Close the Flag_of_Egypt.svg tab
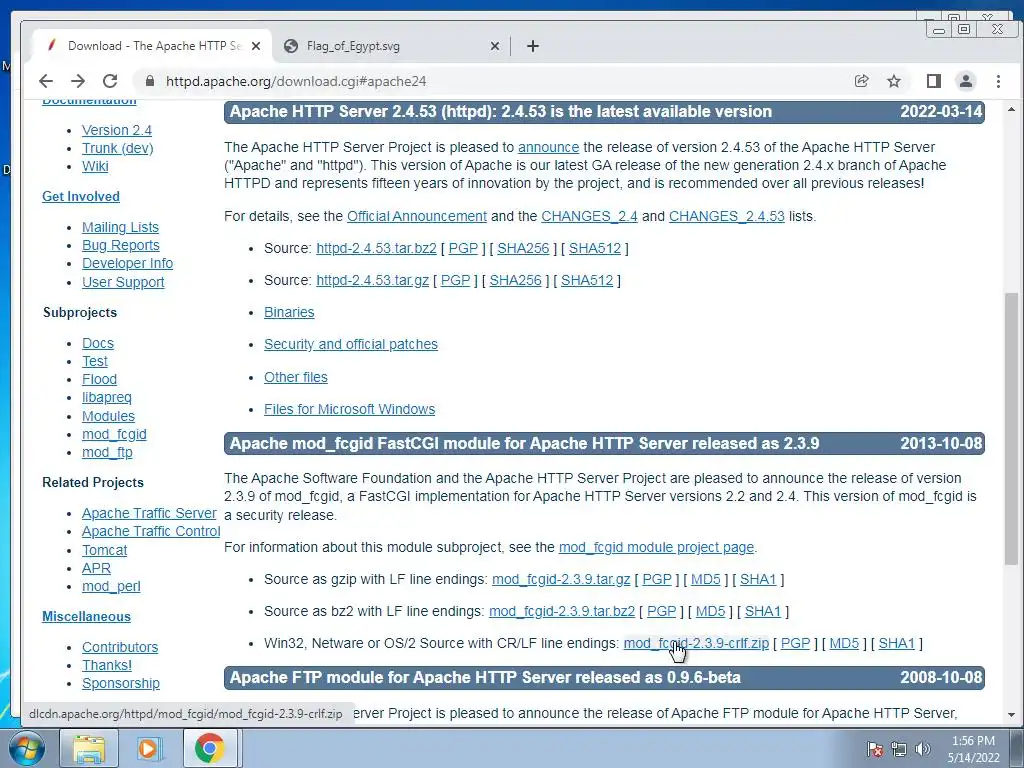 click(494, 46)
